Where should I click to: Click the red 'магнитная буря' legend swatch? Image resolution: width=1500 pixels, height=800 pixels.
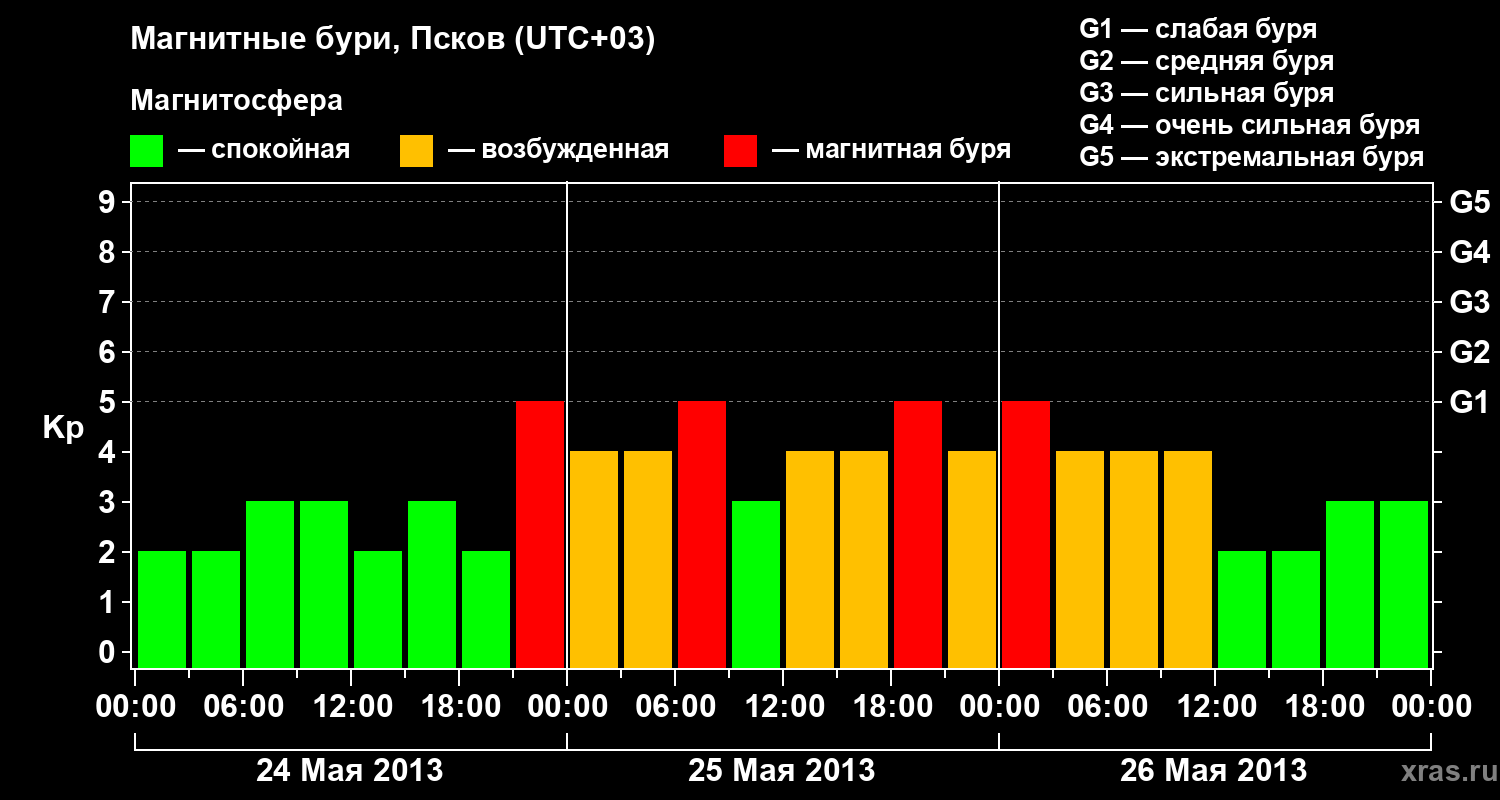click(x=741, y=151)
